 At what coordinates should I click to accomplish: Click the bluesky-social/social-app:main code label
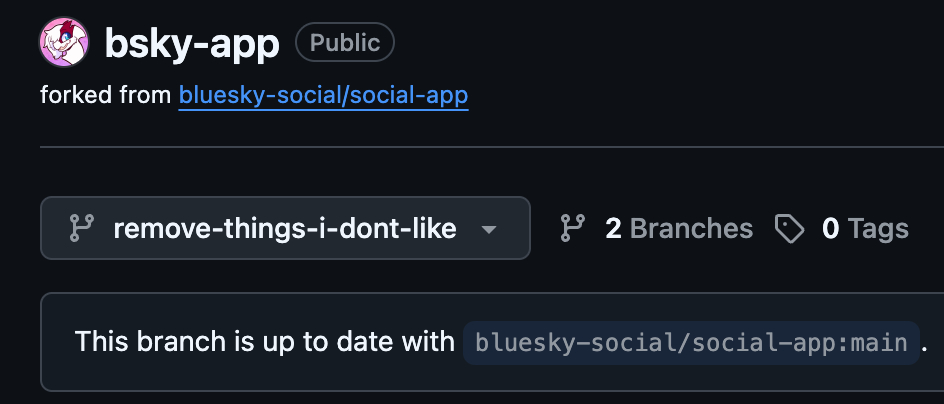[x=691, y=343]
